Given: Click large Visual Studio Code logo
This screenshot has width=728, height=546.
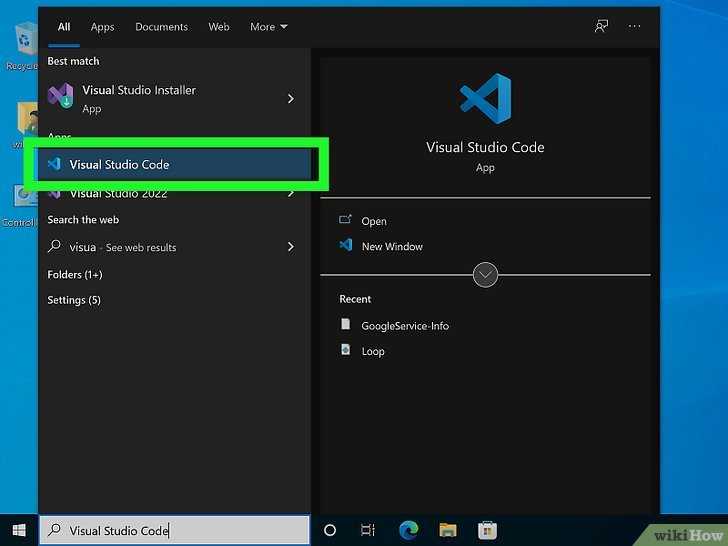Looking at the screenshot, I should pyautogui.click(x=485, y=98).
